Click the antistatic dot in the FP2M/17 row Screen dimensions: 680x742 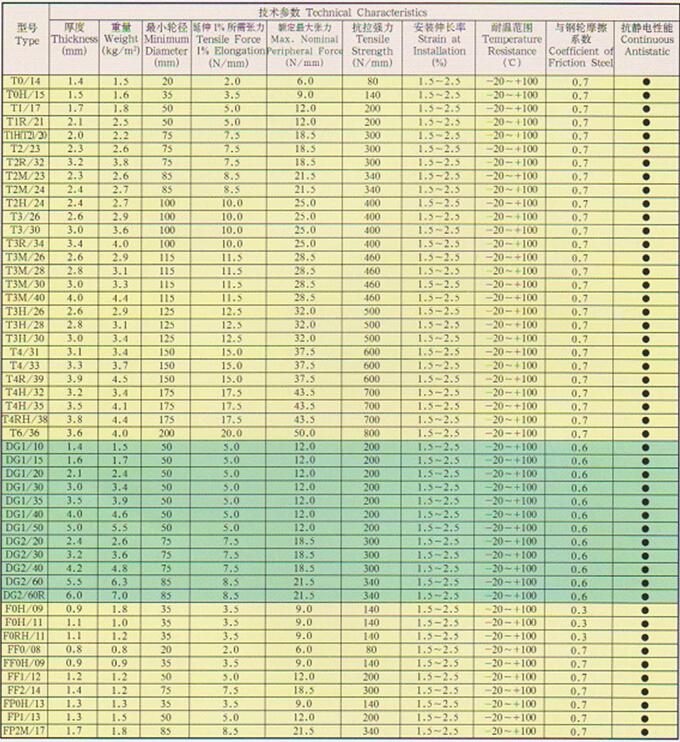[645, 731]
